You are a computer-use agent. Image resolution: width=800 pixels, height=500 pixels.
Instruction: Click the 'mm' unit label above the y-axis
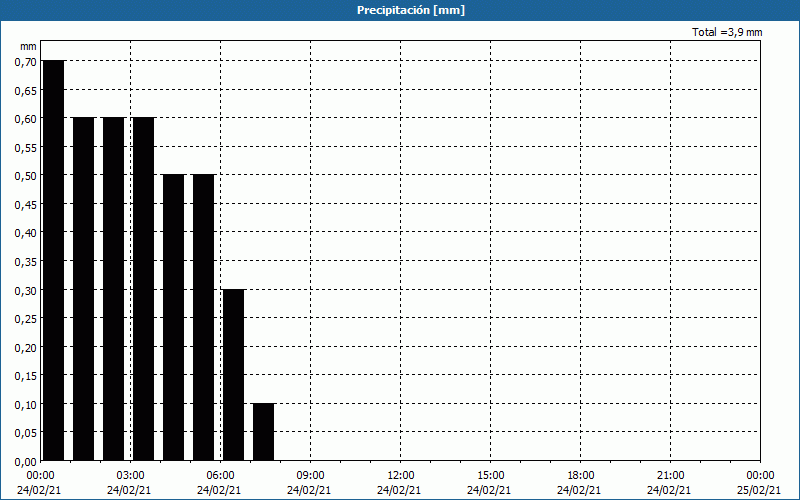[28, 46]
